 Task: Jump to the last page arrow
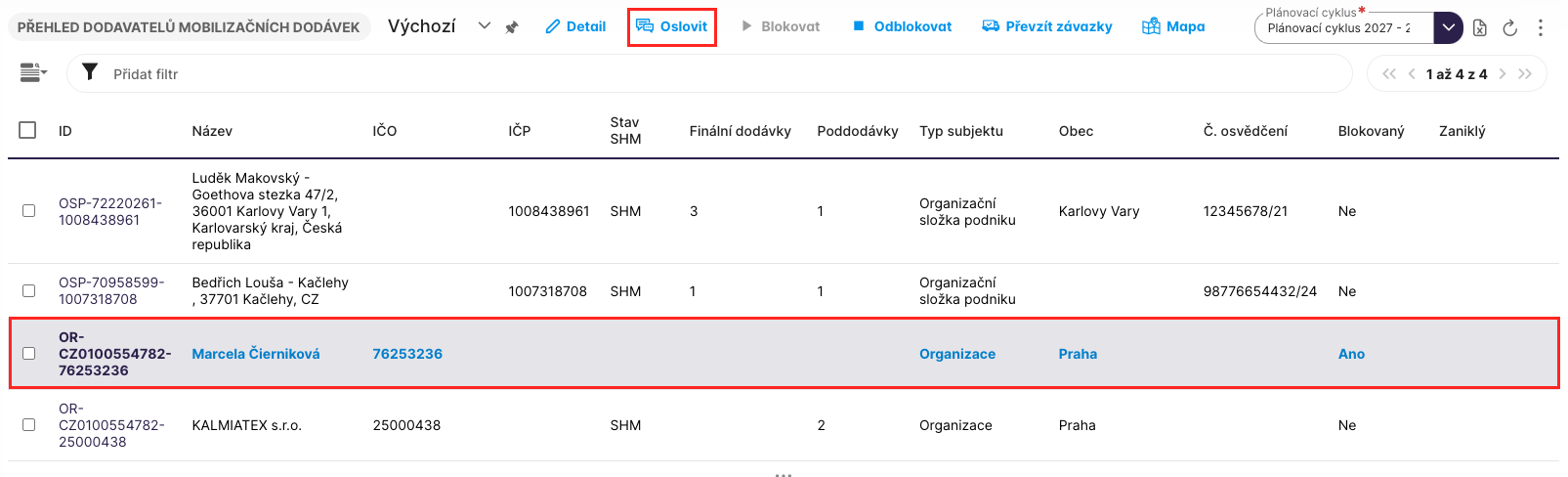pos(1525,74)
